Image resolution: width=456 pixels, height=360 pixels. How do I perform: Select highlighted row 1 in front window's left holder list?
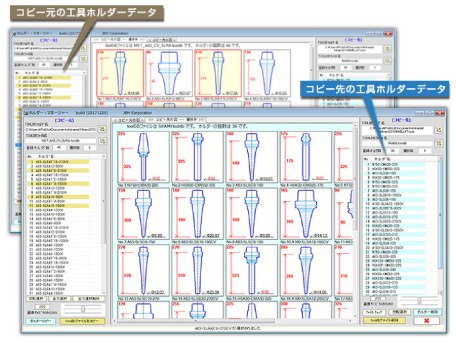click(58, 162)
